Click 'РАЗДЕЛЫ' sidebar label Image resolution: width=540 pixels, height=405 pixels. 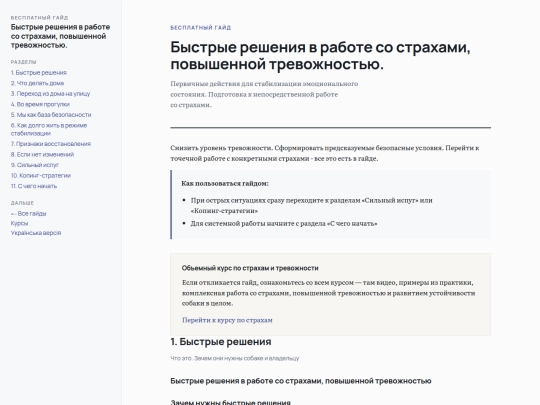(x=23, y=62)
